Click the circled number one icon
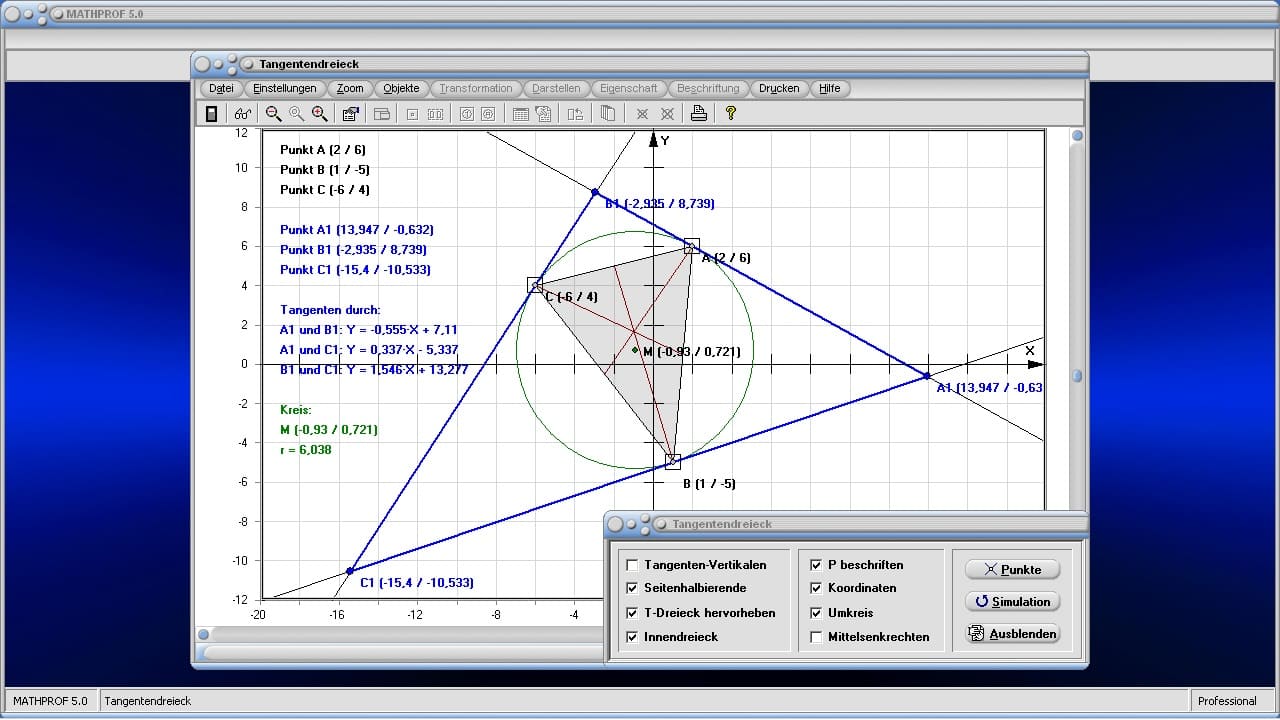Viewport: 1280px width, 720px height. [466, 114]
